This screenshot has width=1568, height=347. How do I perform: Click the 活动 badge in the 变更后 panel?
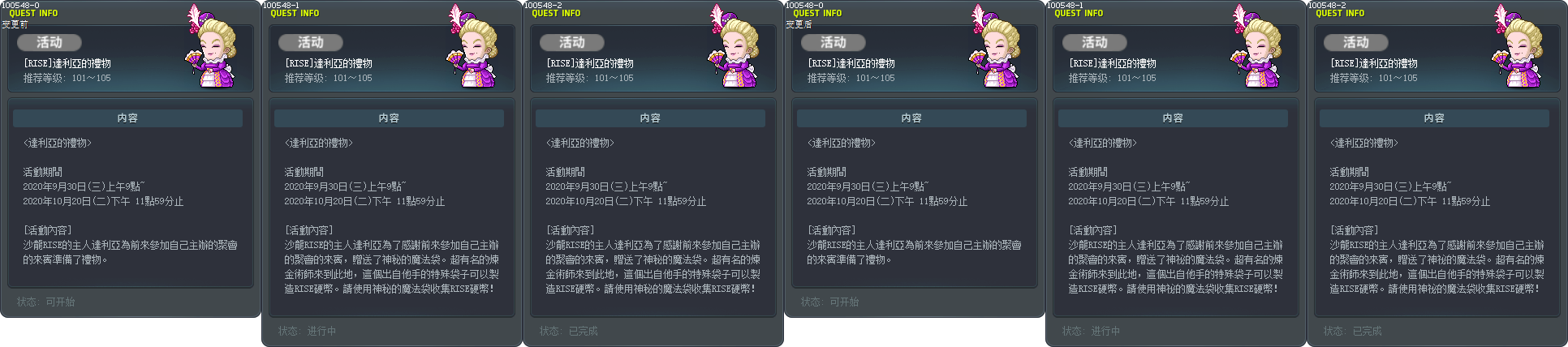pyautogui.click(x=834, y=42)
